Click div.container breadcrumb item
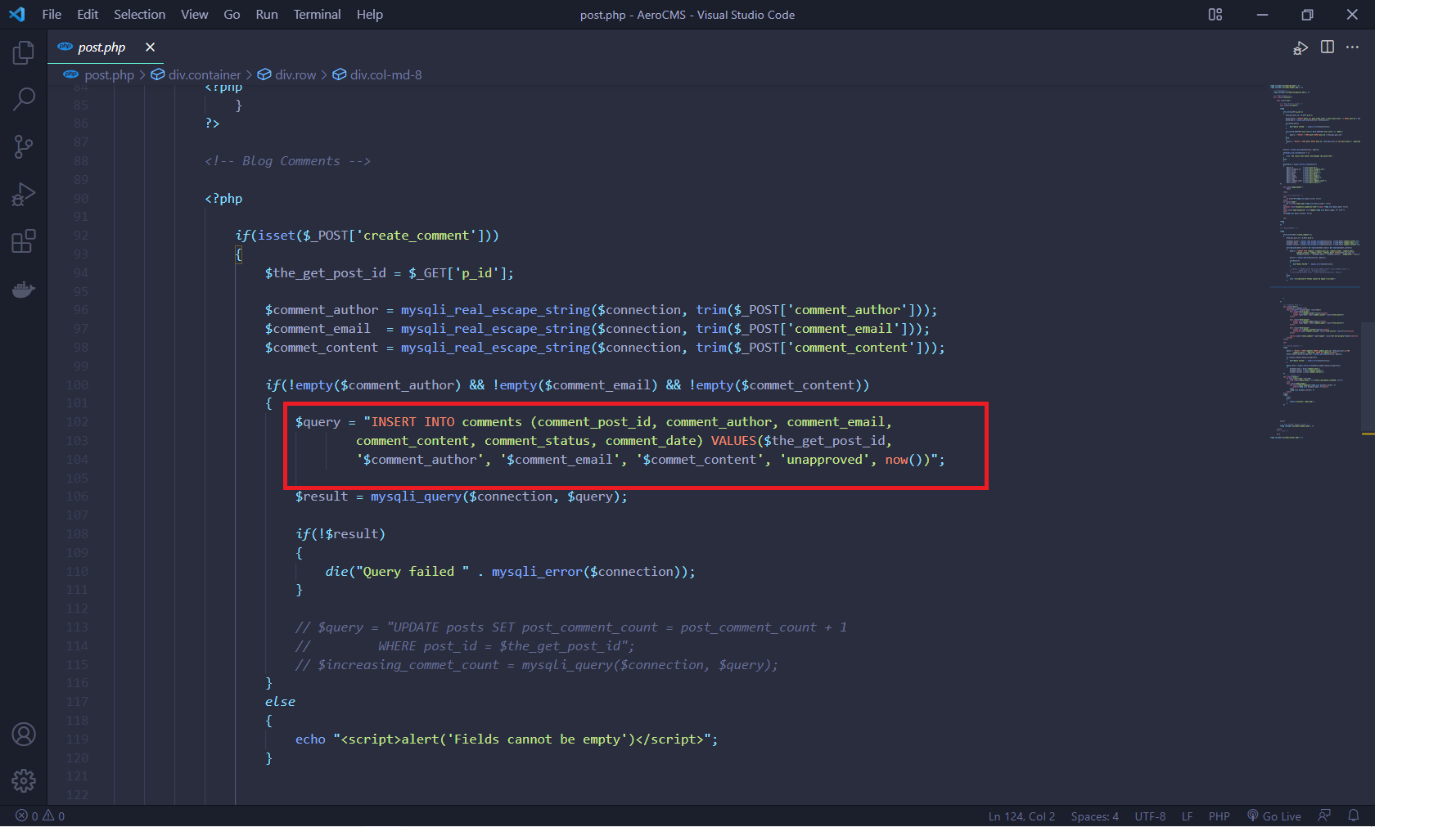This screenshot has height=827, width=1456. tap(205, 75)
